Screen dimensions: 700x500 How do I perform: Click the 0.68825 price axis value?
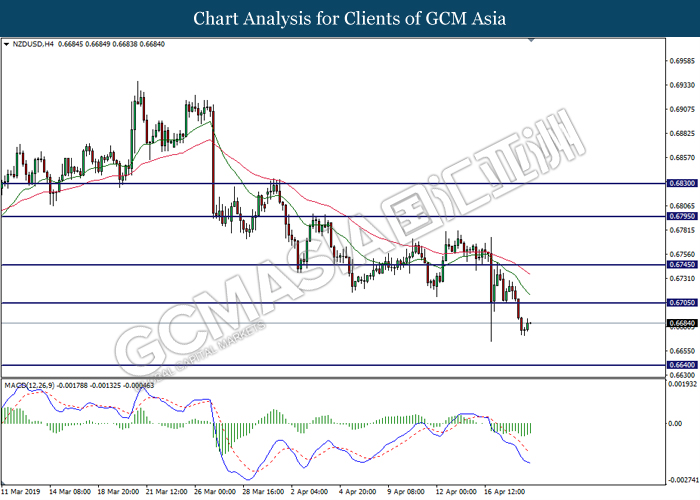tap(683, 133)
